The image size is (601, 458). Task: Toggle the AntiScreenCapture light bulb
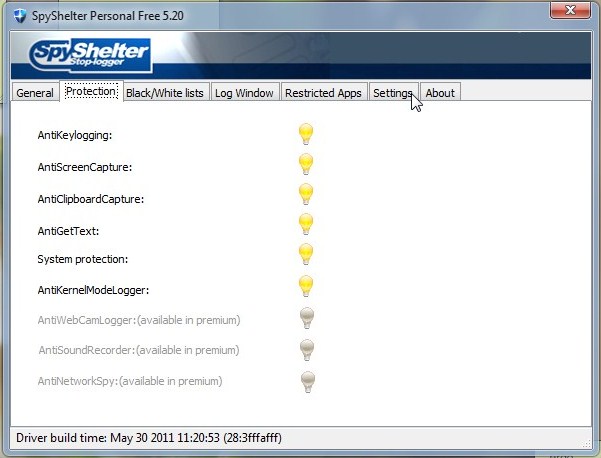click(x=306, y=164)
